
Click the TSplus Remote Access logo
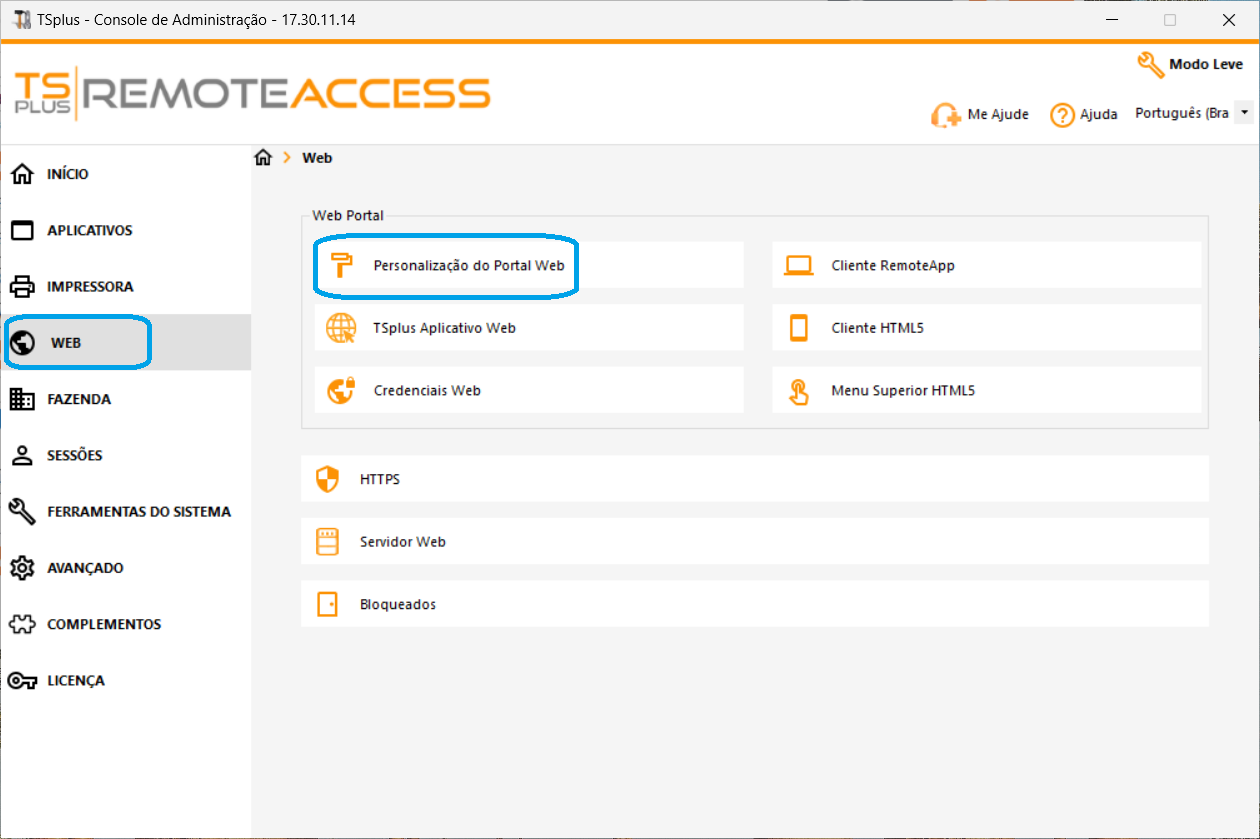pyautogui.click(x=253, y=94)
